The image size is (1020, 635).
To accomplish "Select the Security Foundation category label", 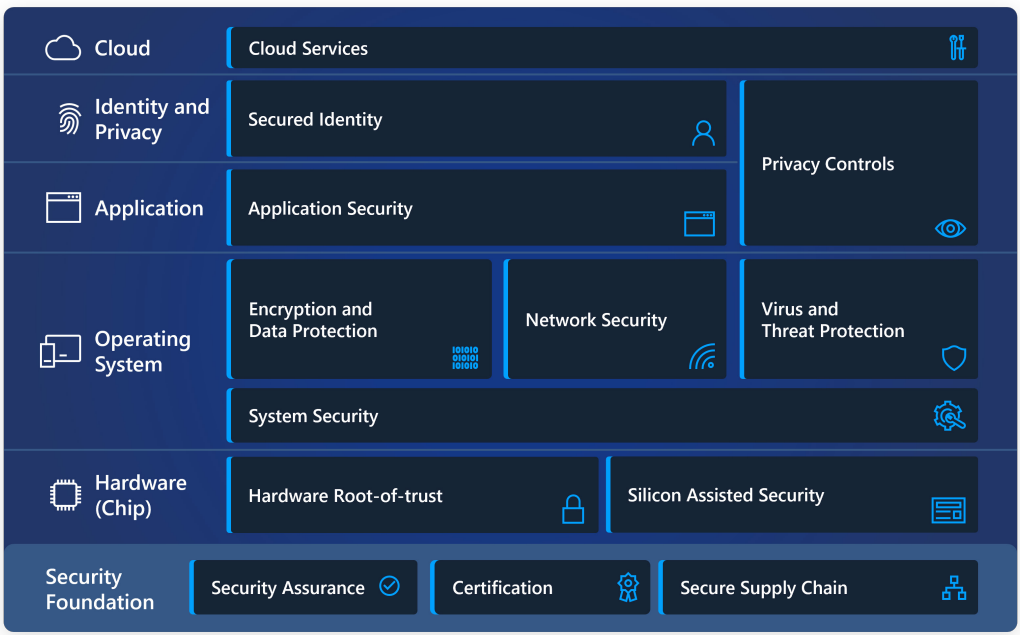I will click(100, 589).
